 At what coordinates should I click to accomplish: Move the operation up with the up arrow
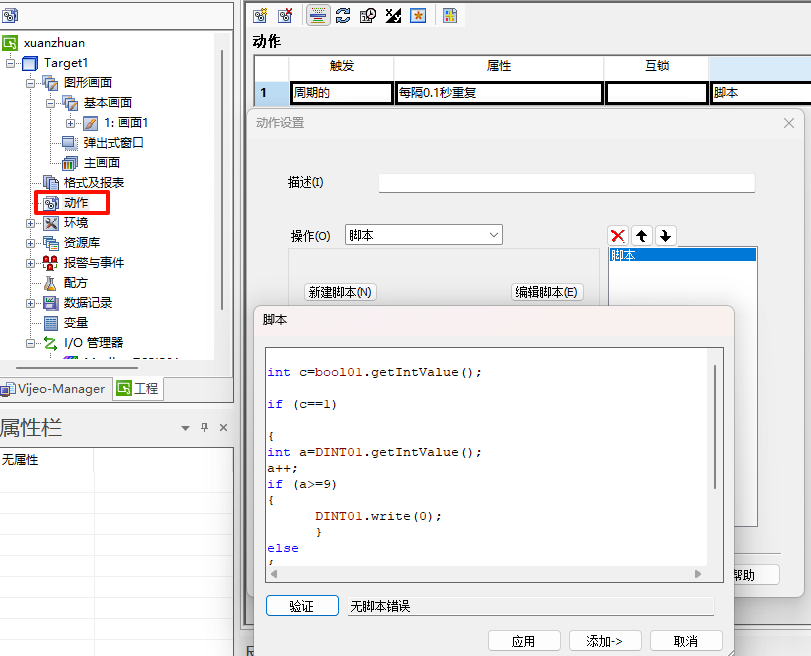(x=642, y=236)
